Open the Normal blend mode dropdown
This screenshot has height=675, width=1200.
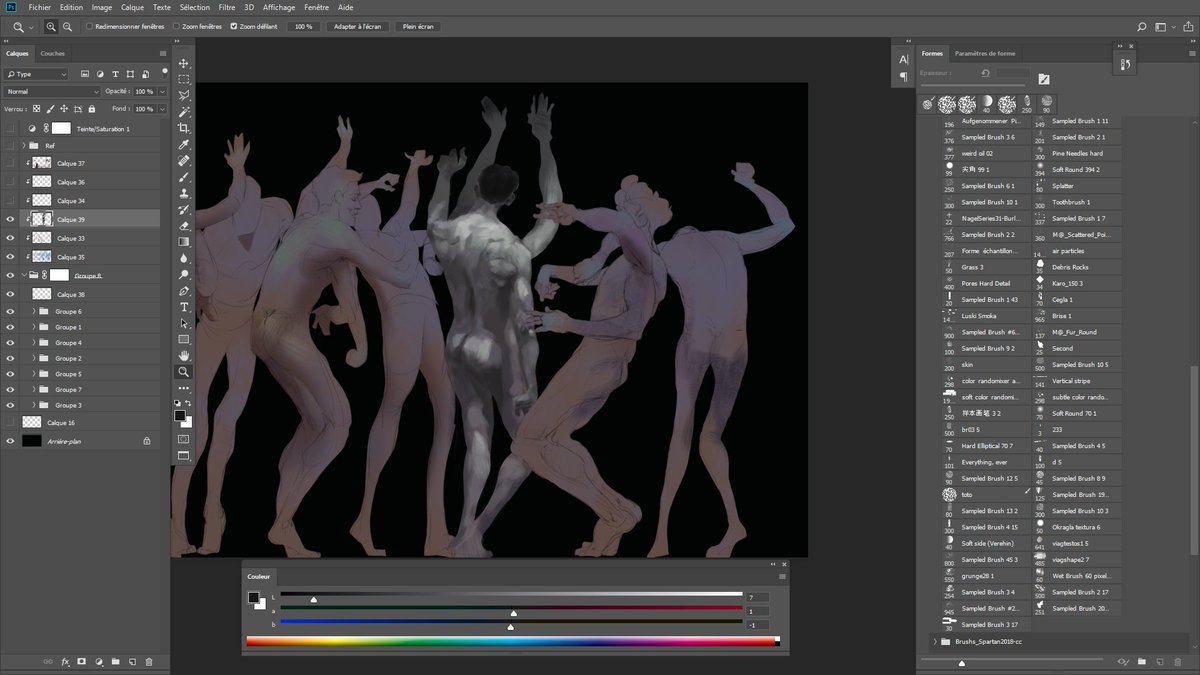52,91
